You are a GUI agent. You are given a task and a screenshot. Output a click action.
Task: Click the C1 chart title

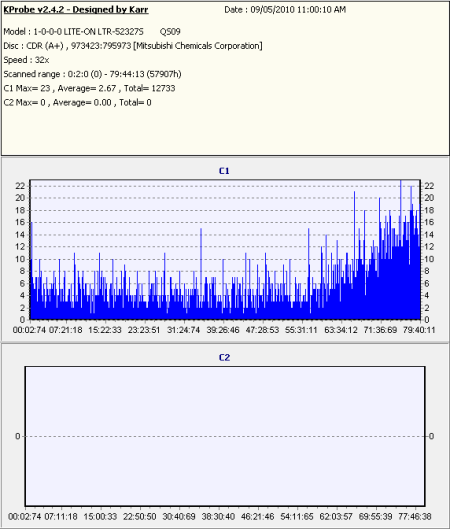point(224,171)
